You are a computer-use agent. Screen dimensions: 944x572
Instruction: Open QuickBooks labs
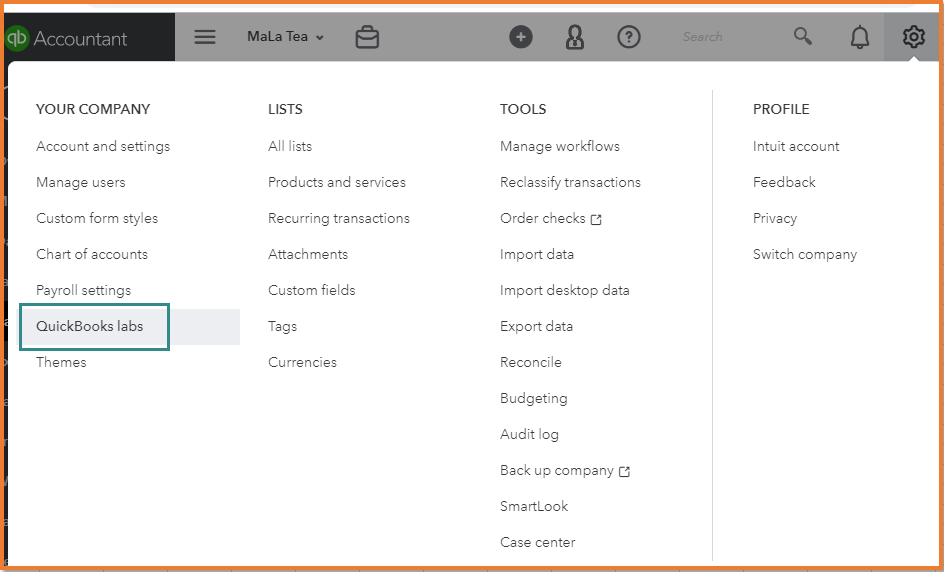[90, 326]
